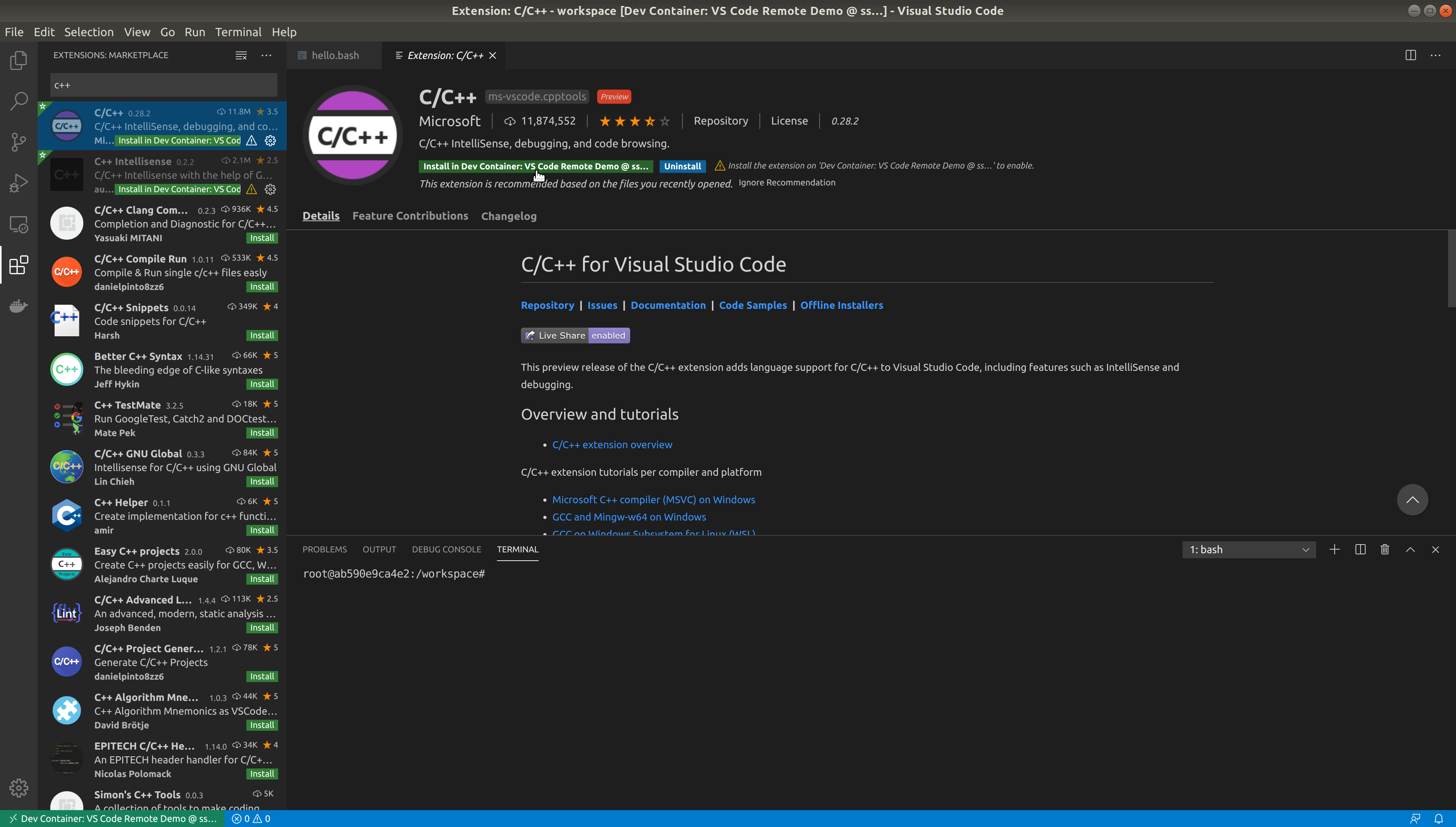
Task: Click Dev Container remote indicator in status bar
Action: tap(113, 818)
